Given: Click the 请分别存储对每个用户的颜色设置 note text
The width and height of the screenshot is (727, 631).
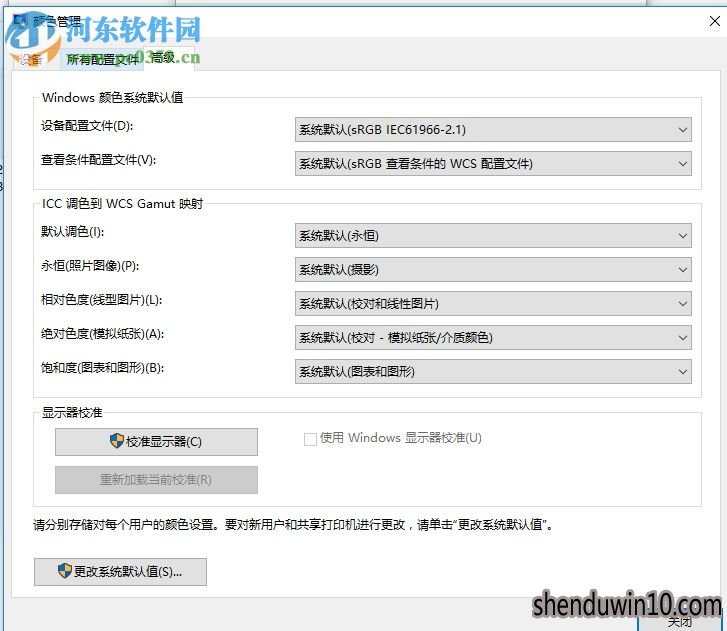Looking at the screenshot, I should coord(293,525).
